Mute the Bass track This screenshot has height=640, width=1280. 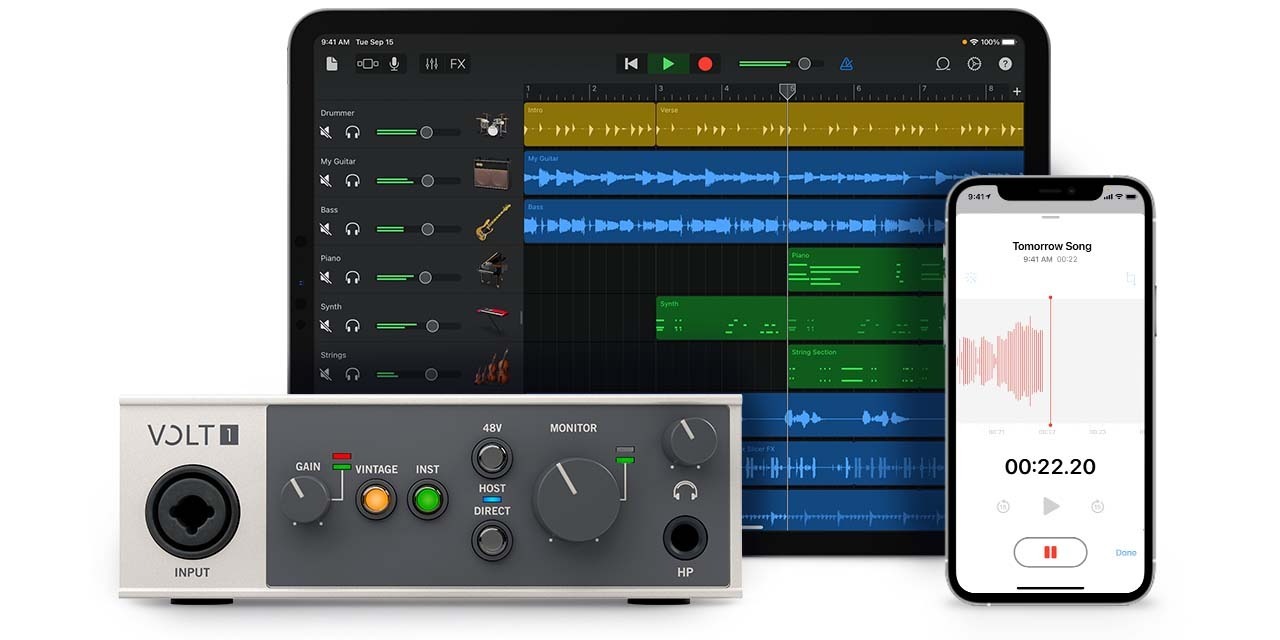point(325,228)
